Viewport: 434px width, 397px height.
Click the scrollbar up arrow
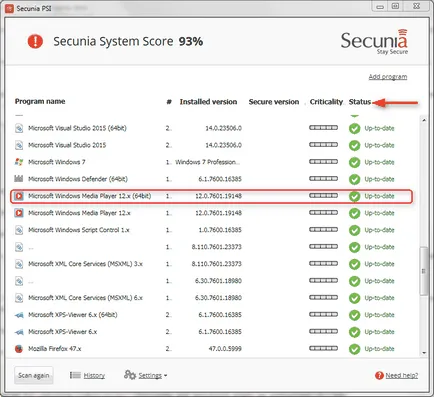coord(424,120)
